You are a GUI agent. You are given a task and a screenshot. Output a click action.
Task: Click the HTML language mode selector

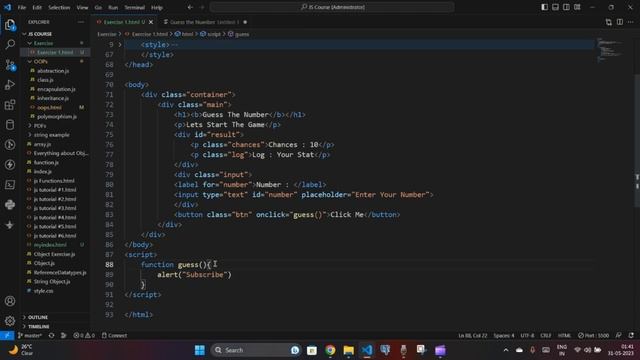click(x=564, y=336)
